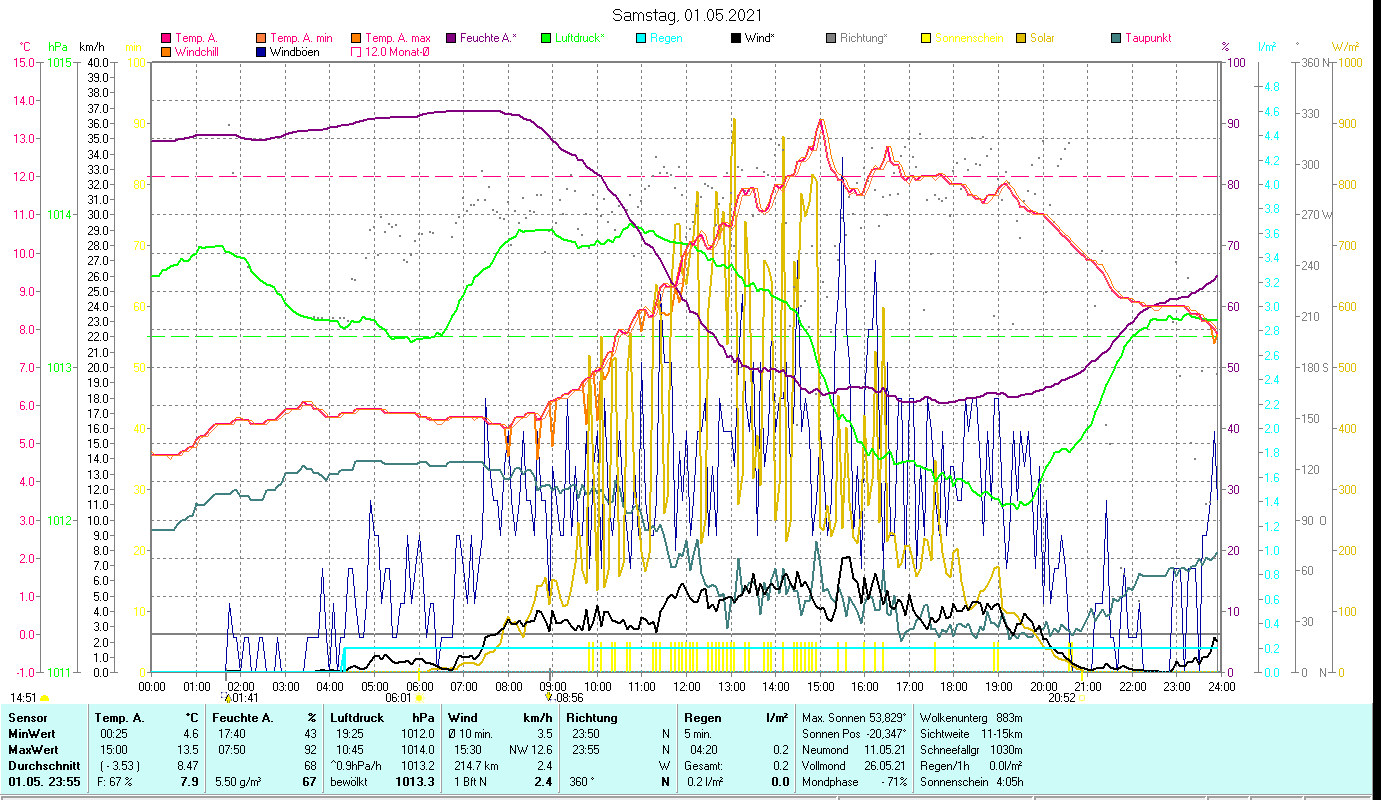
Task: Click the l/m² axis unit label at top
Action: [1266, 47]
